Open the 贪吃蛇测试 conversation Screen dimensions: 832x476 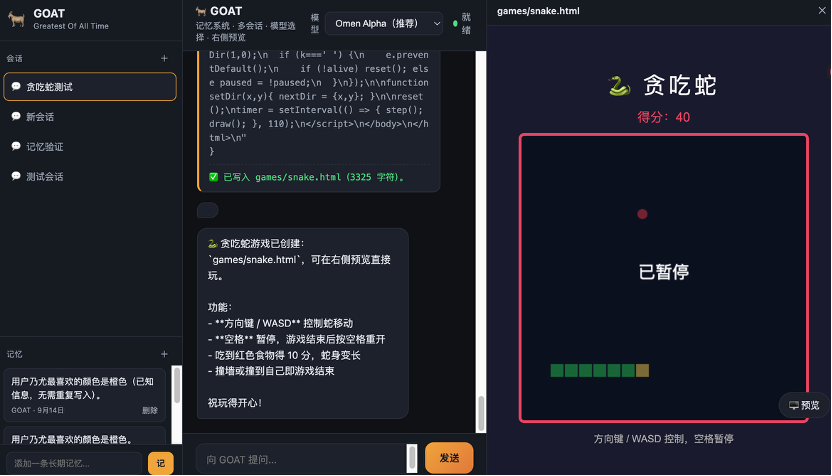90,86
